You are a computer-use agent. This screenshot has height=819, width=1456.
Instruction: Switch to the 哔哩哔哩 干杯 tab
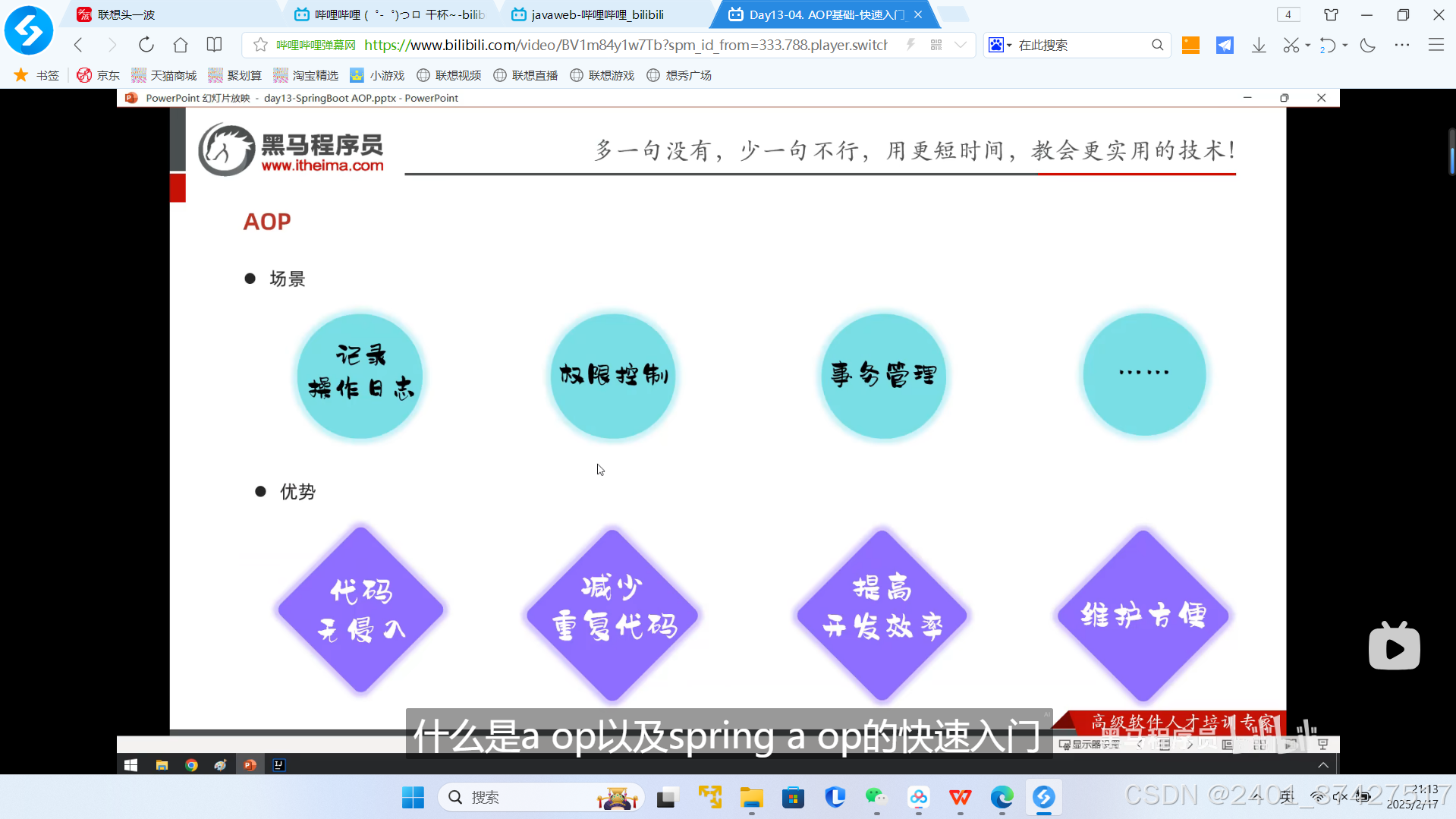391,14
